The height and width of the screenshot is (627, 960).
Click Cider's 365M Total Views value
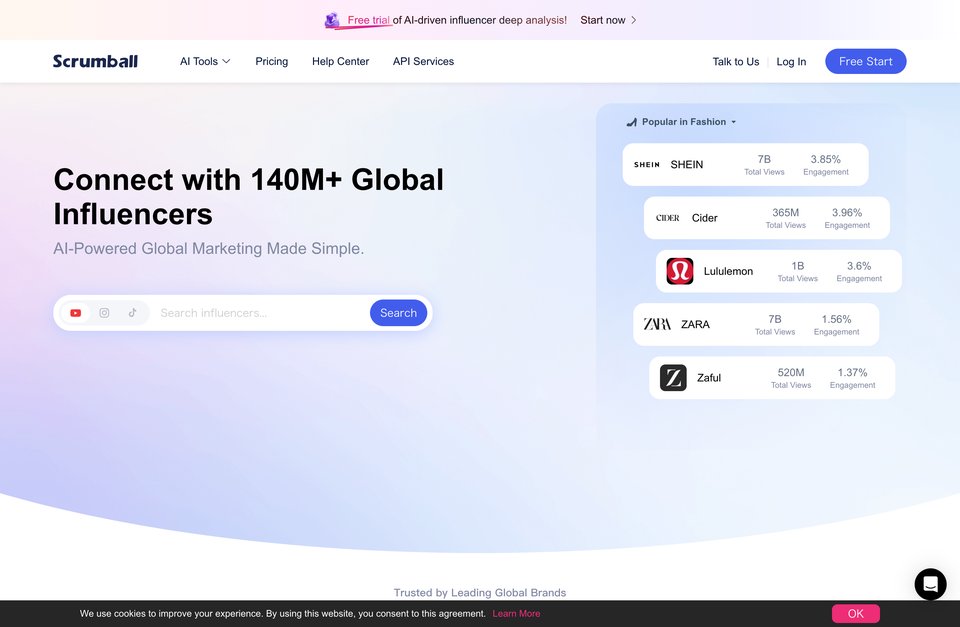786,212
